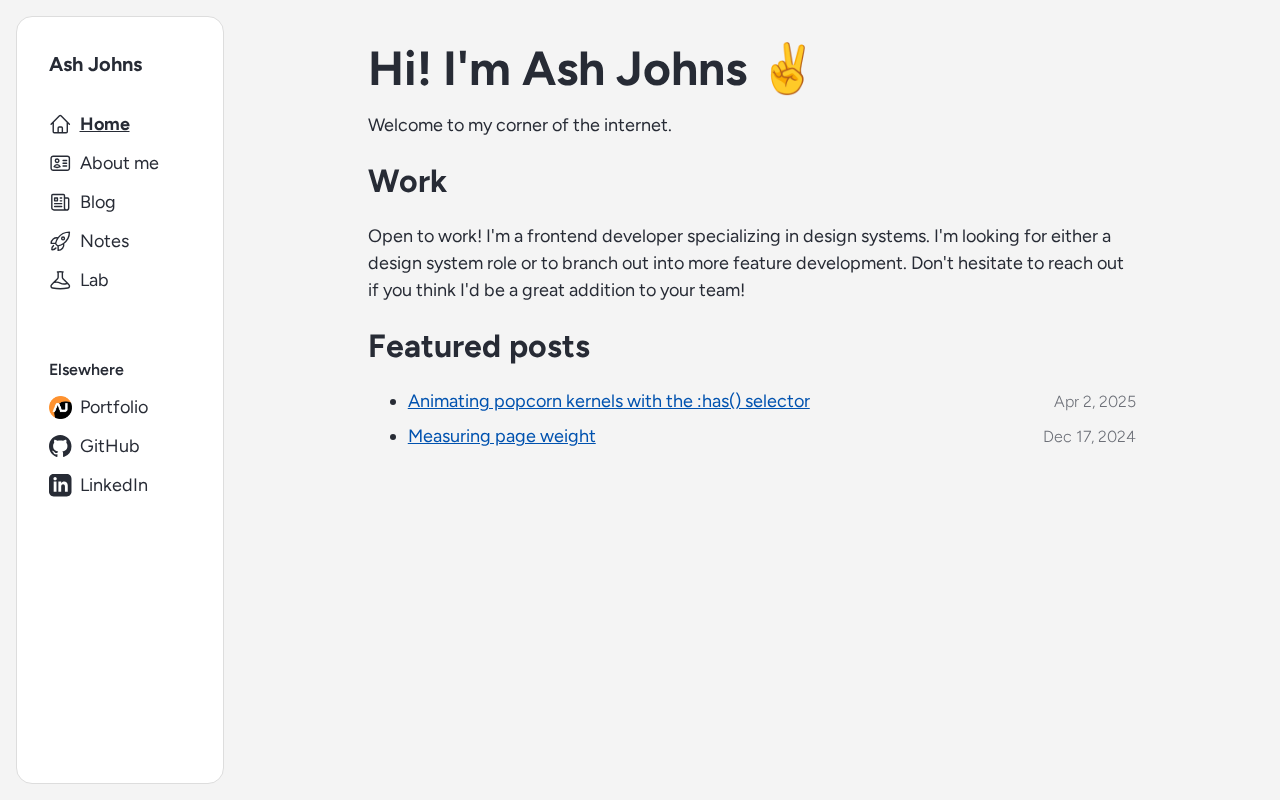The image size is (1280, 800).
Task: Click the LinkedIn logo icon
Action: click(60, 485)
